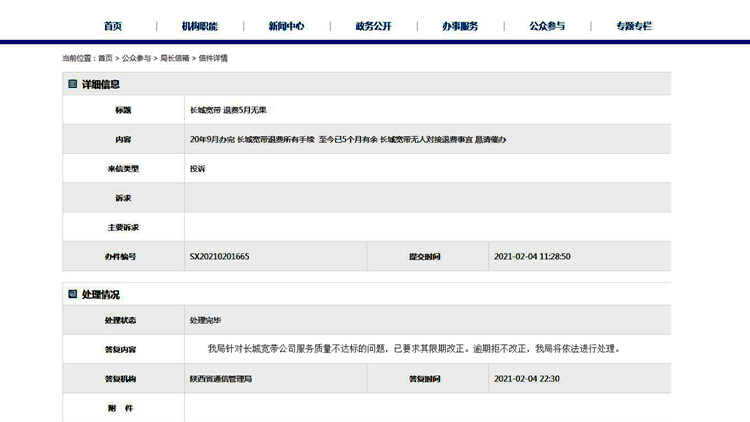The width and height of the screenshot is (750, 422).
Task: Navigate to the 办事服务 menu
Action: point(460,26)
